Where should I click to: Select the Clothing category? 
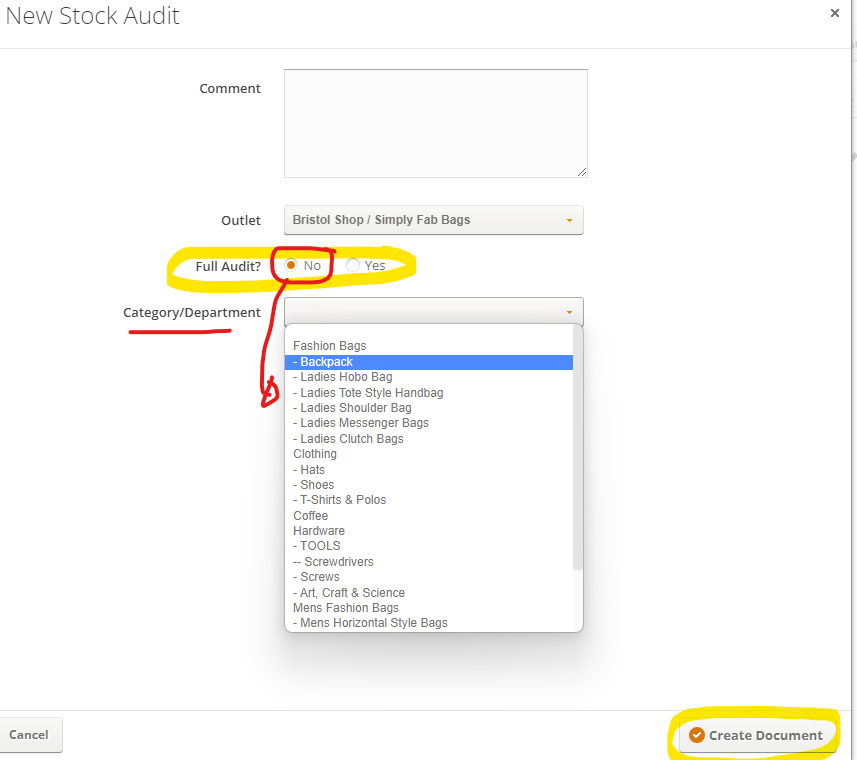(428, 454)
